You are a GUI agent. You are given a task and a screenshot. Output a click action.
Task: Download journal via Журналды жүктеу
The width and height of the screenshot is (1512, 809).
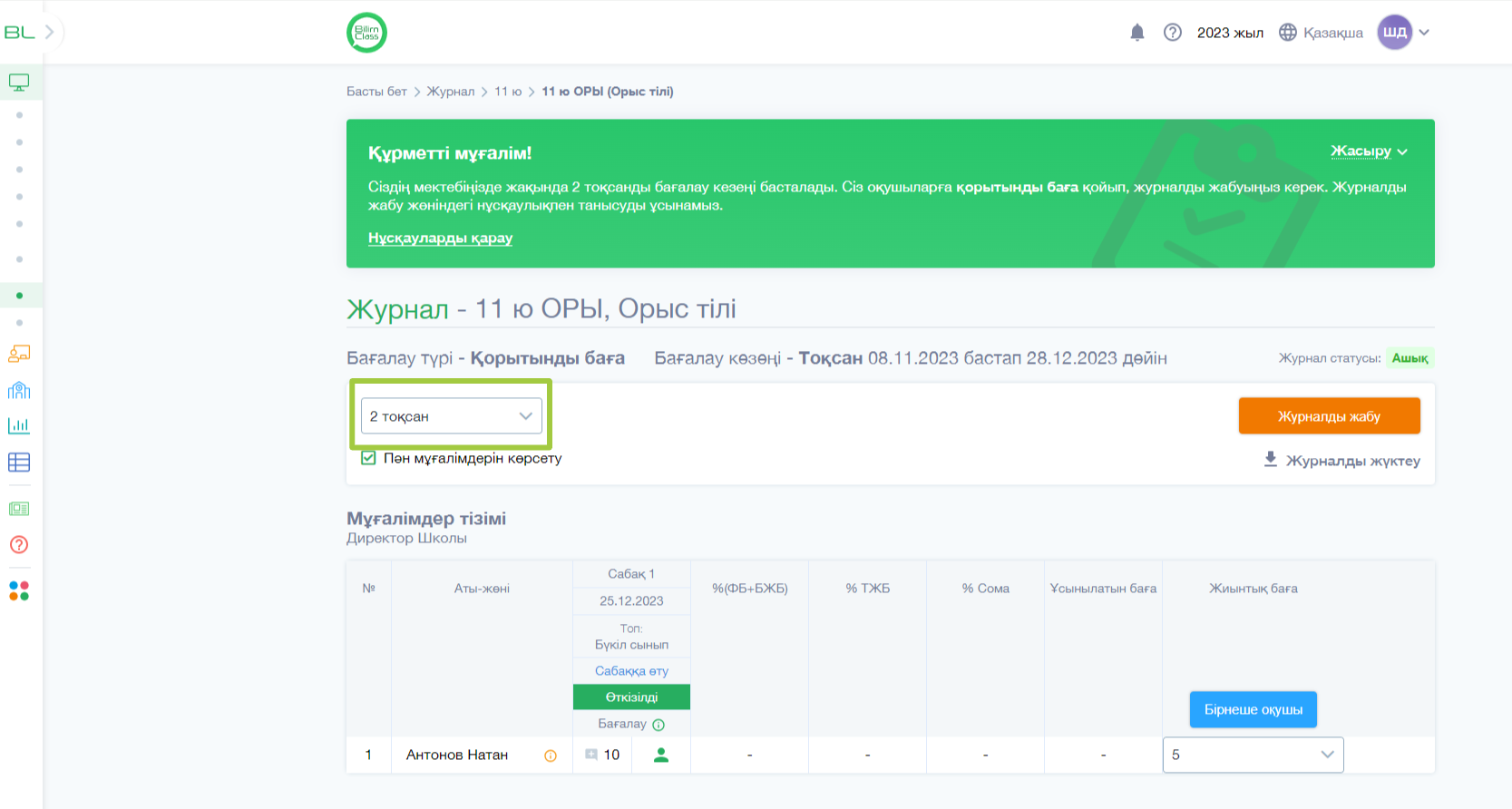(x=1342, y=461)
